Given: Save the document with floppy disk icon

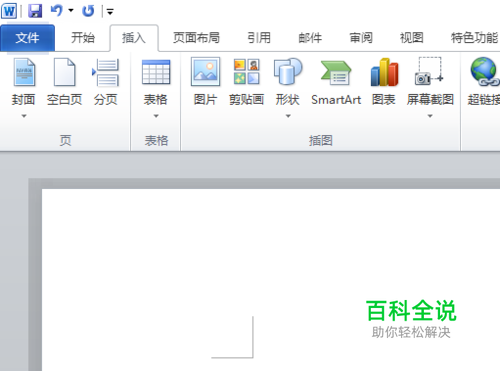Looking at the screenshot, I should 35,11.
